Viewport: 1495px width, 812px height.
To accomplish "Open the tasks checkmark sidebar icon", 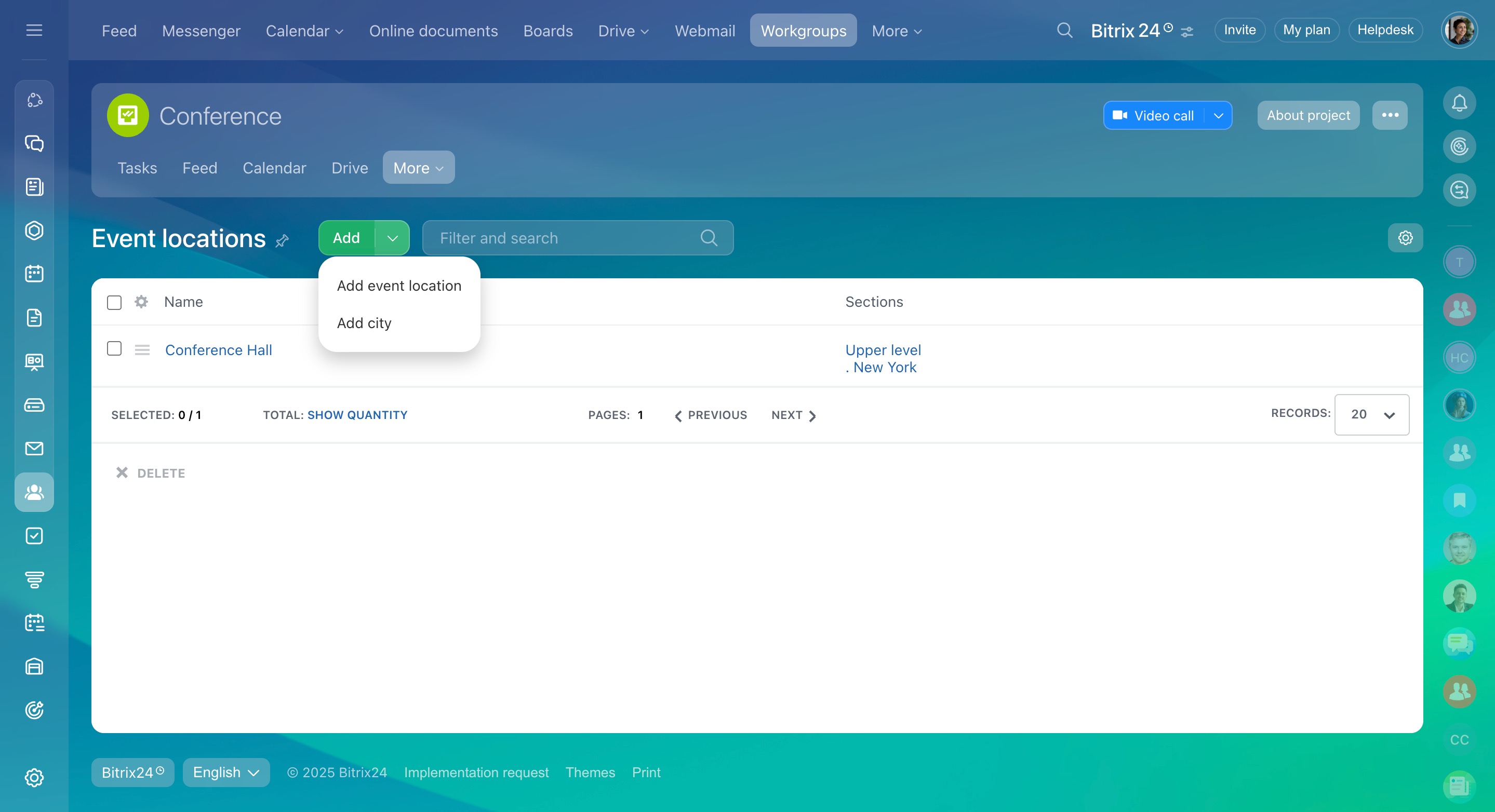I will (x=34, y=535).
